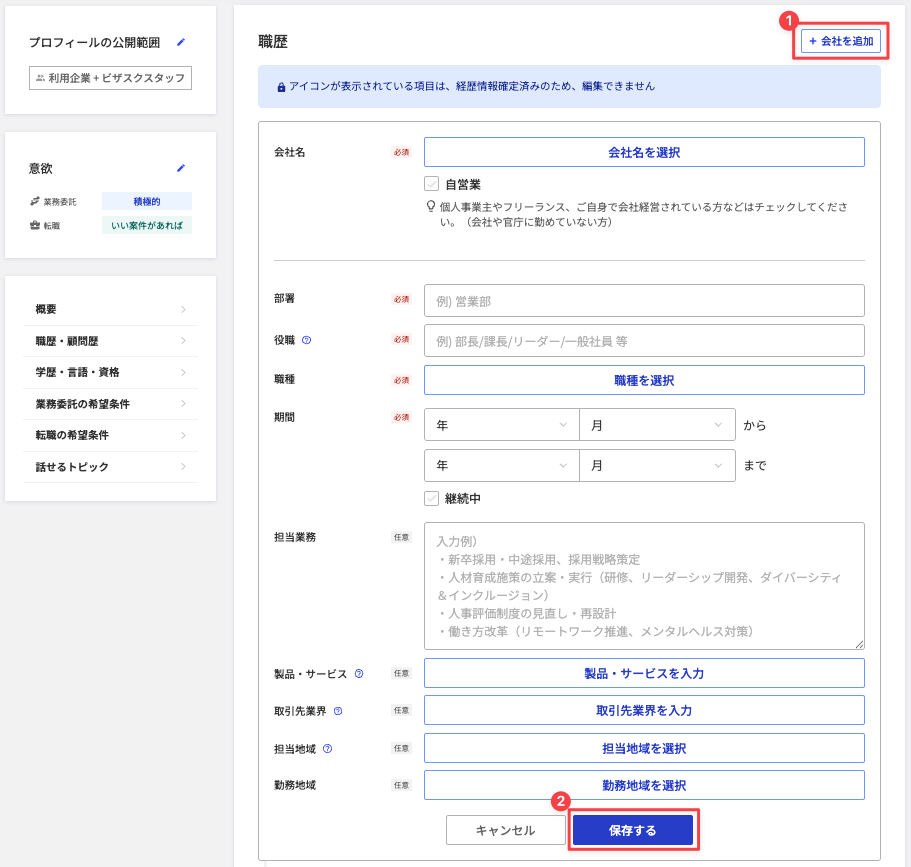Click 担当地域を選択 button

pos(644,748)
